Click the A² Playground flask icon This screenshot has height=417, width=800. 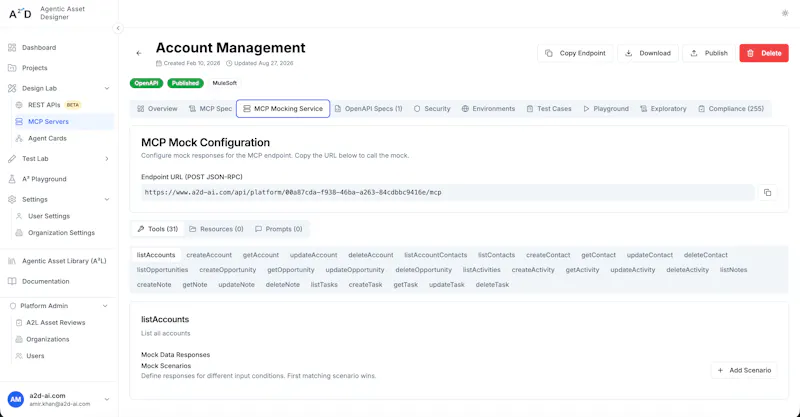[12, 179]
